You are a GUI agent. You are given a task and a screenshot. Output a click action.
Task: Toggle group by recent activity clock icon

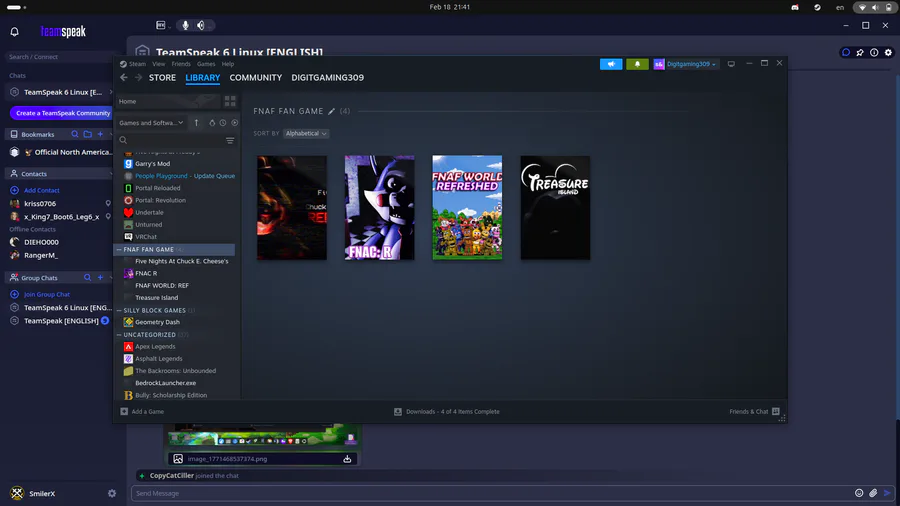click(x=223, y=123)
